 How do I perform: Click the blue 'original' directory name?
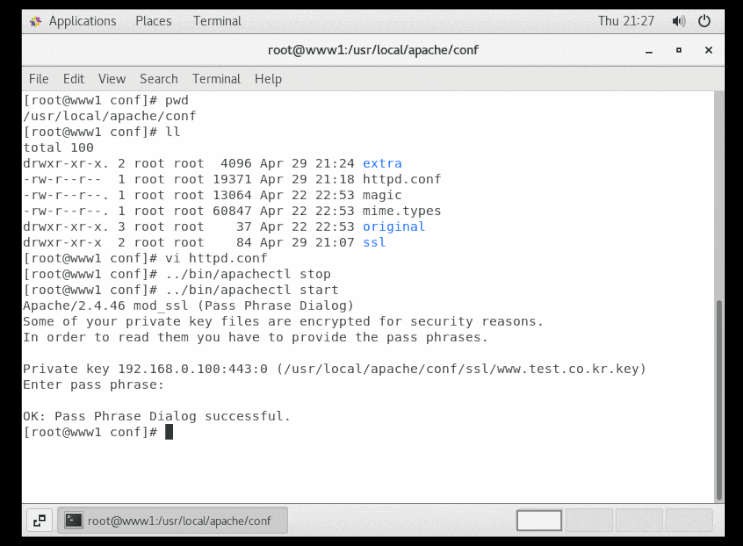(x=394, y=227)
